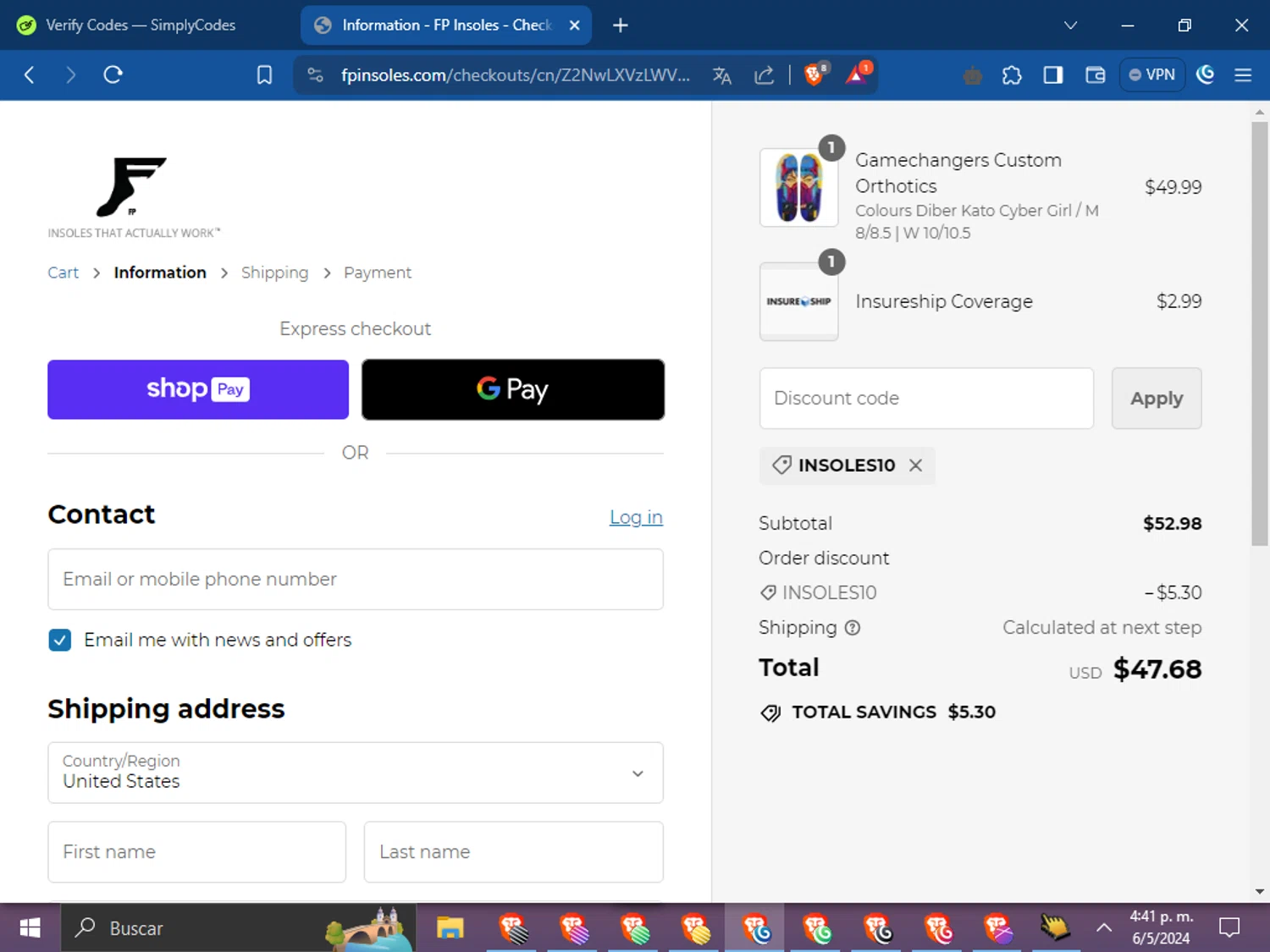Viewport: 1270px width, 952px height.
Task: Click the First name field
Action: click(x=197, y=851)
